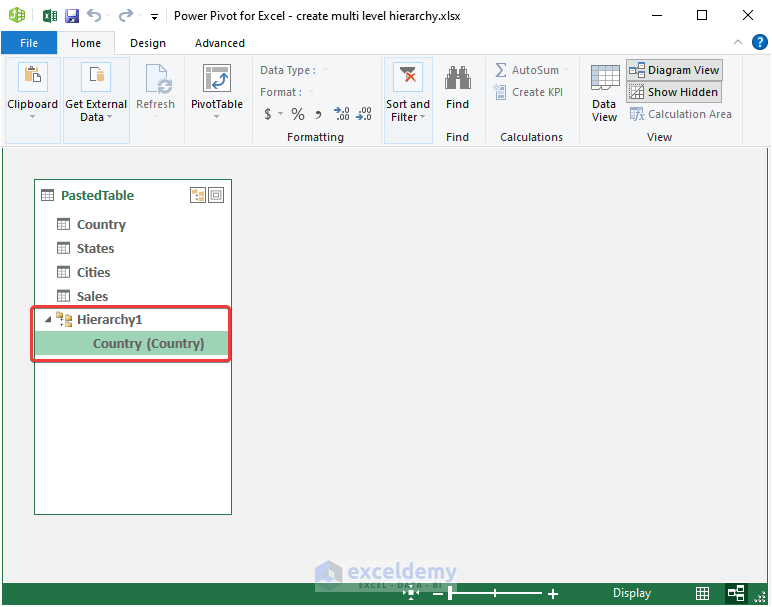Click Fit to Screen icon in status bar
This screenshot has height=607, width=772.
411,593
